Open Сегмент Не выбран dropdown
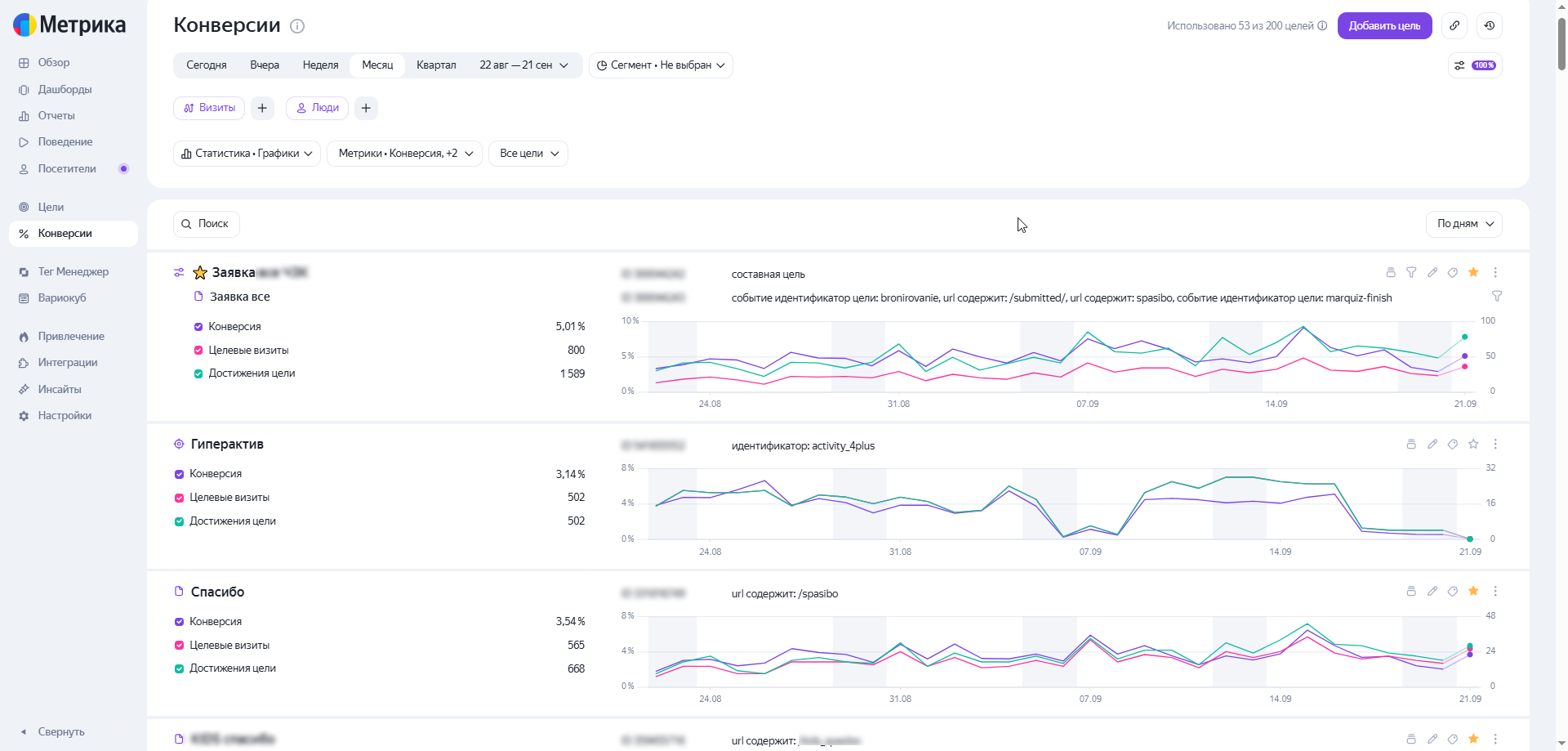Image resolution: width=1568 pixels, height=751 pixels. coord(661,65)
